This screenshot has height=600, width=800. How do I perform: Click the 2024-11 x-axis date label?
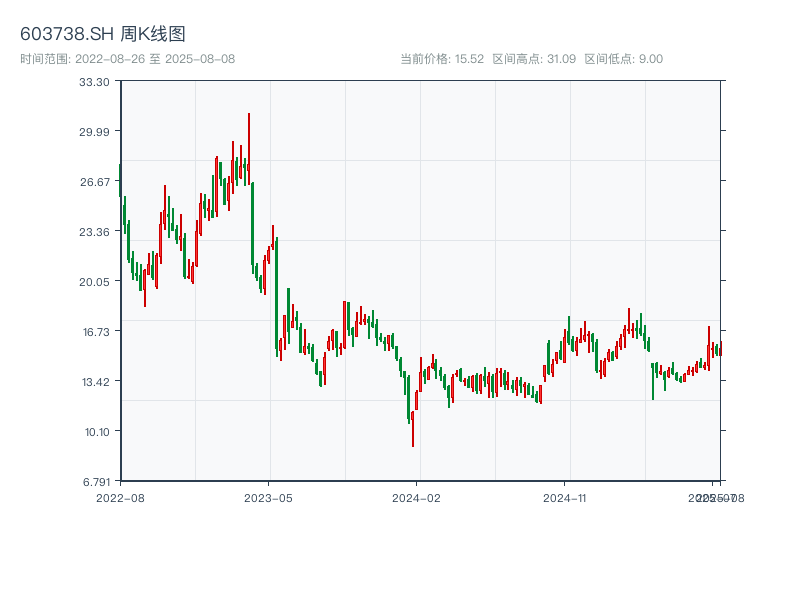(566, 497)
